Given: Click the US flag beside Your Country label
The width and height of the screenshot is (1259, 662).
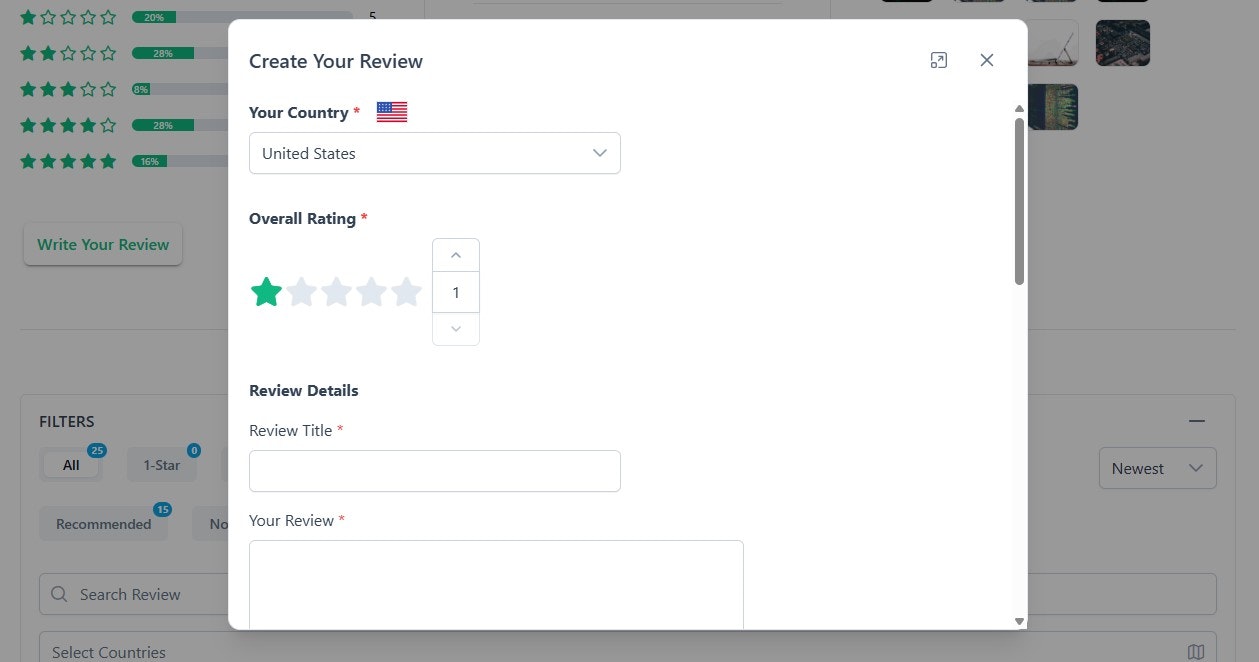Looking at the screenshot, I should coord(391,111).
